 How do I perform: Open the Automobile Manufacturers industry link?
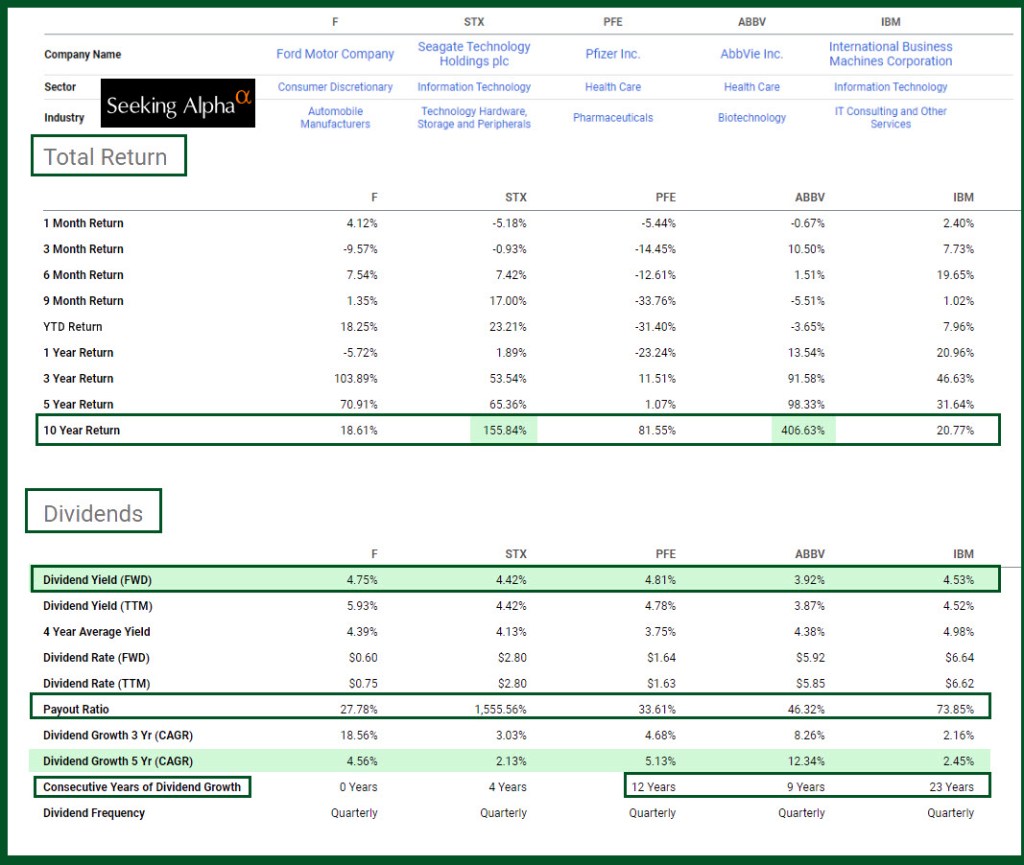point(335,118)
